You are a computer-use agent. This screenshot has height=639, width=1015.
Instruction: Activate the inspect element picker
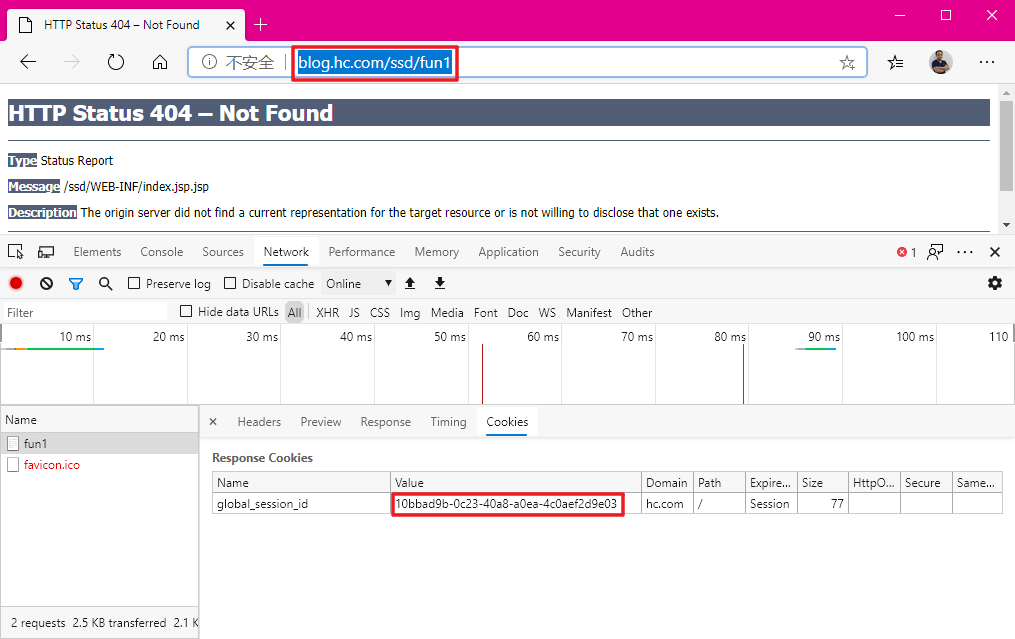coord(16,252)
